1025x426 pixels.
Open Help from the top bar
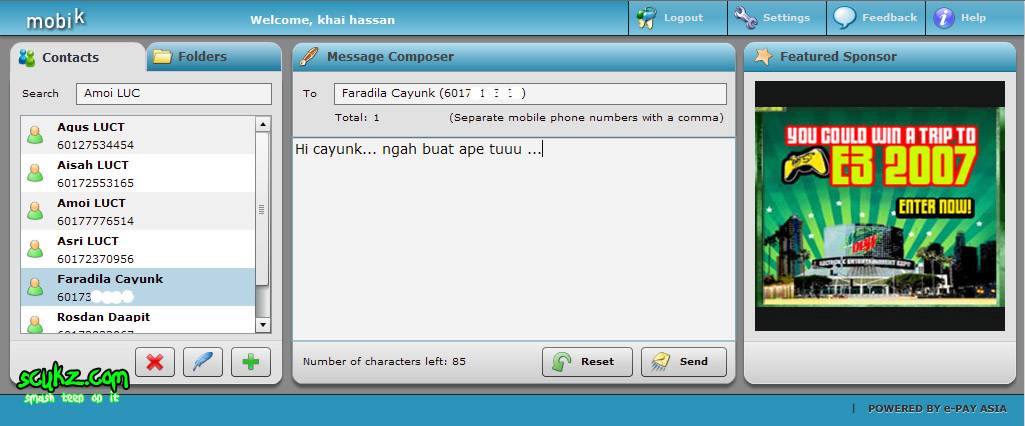961,17
